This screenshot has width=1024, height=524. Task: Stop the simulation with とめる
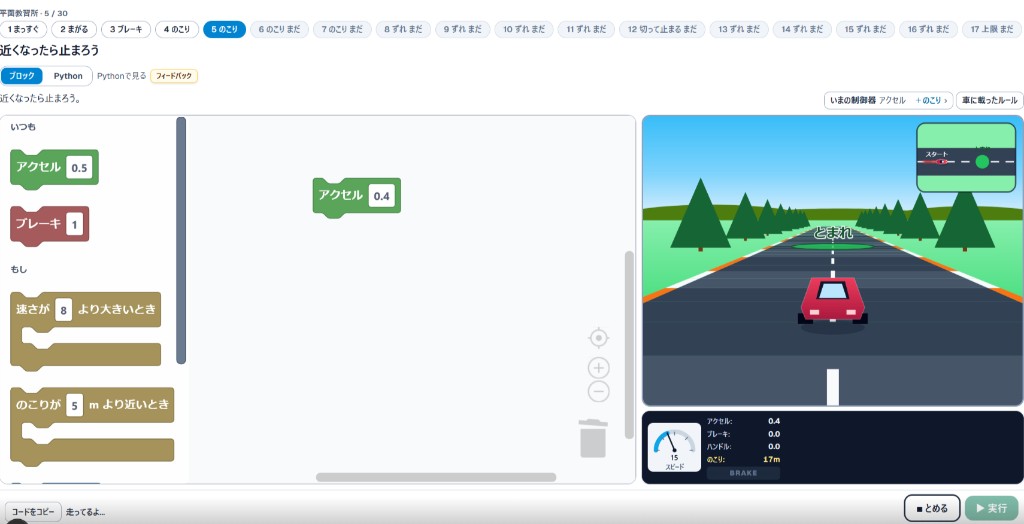click(932, 508)
